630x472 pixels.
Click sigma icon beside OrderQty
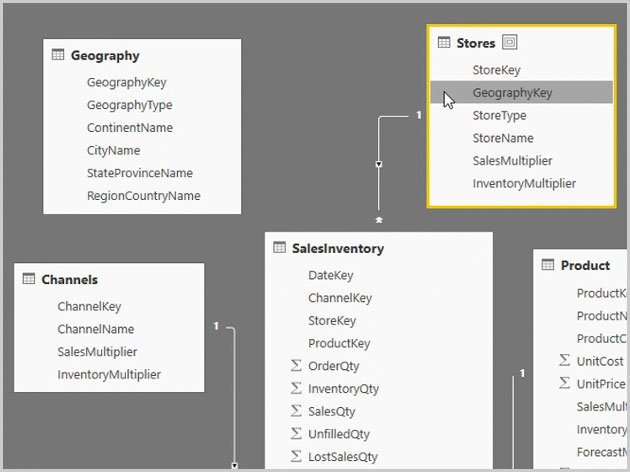point(296,366)
